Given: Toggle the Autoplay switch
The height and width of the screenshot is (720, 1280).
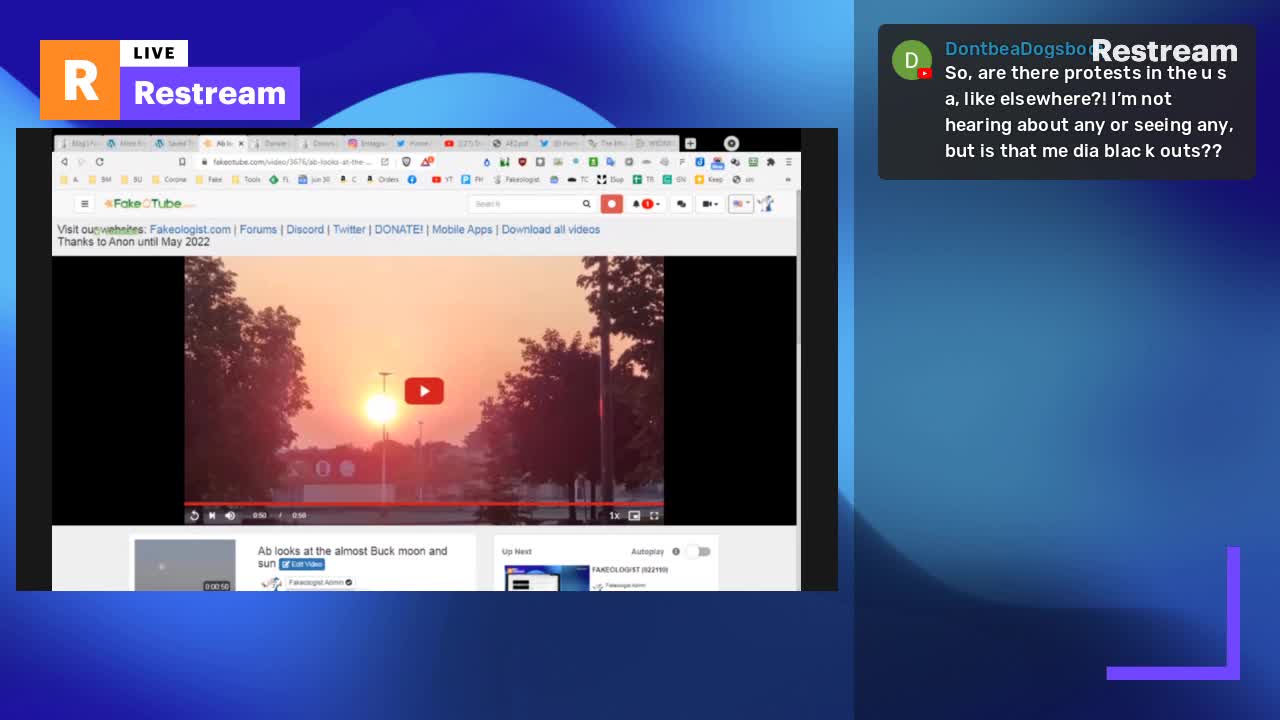Looking at the screenshot, I should pyautogui.click(x=698, y=551).
